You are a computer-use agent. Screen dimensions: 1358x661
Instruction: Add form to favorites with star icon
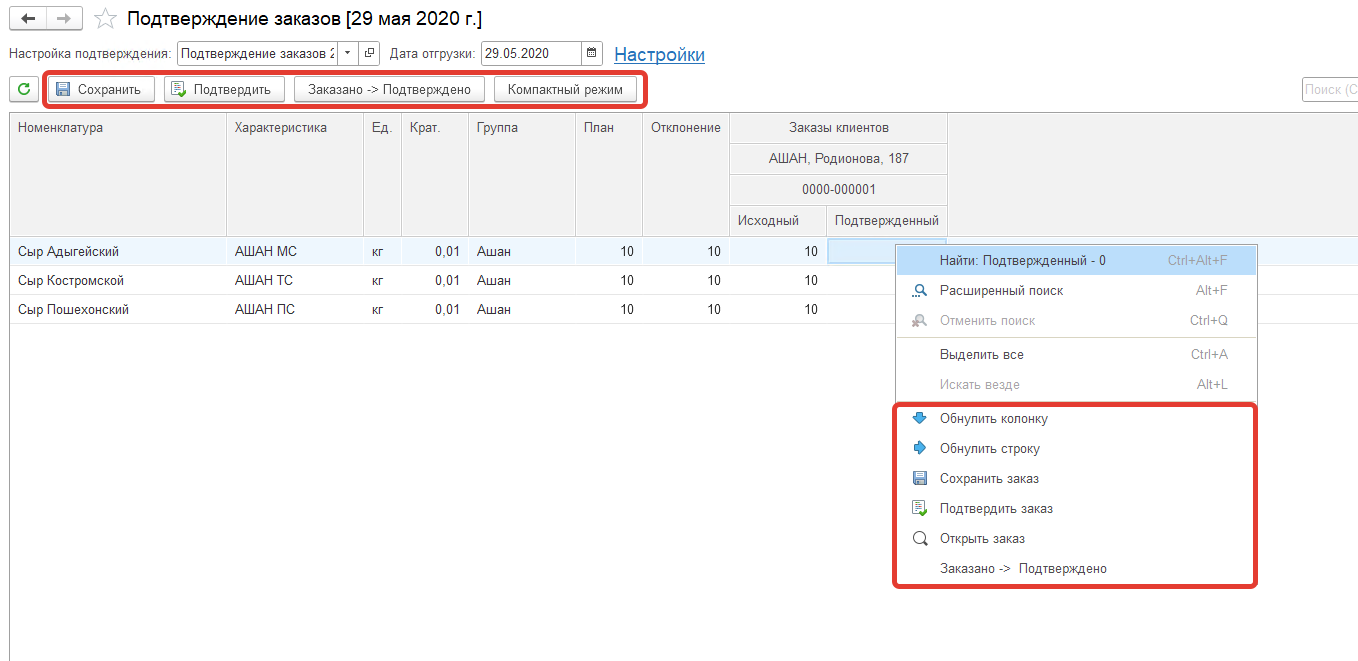(x=104, y=19)
